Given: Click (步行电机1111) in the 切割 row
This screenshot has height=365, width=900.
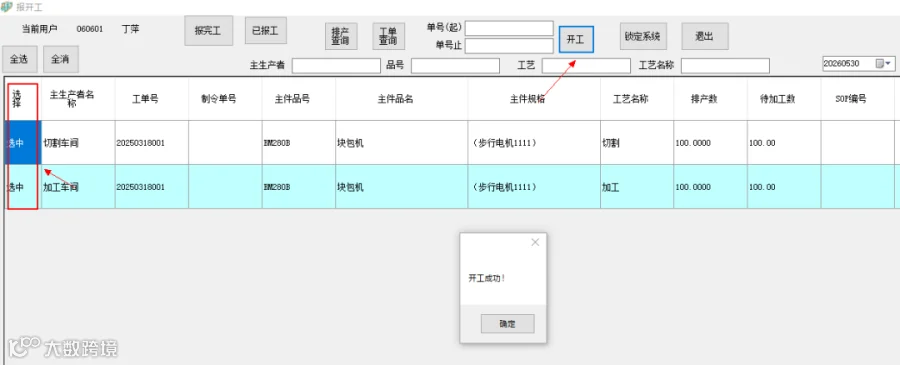Looking at the screenshot, I should (534, 143).
